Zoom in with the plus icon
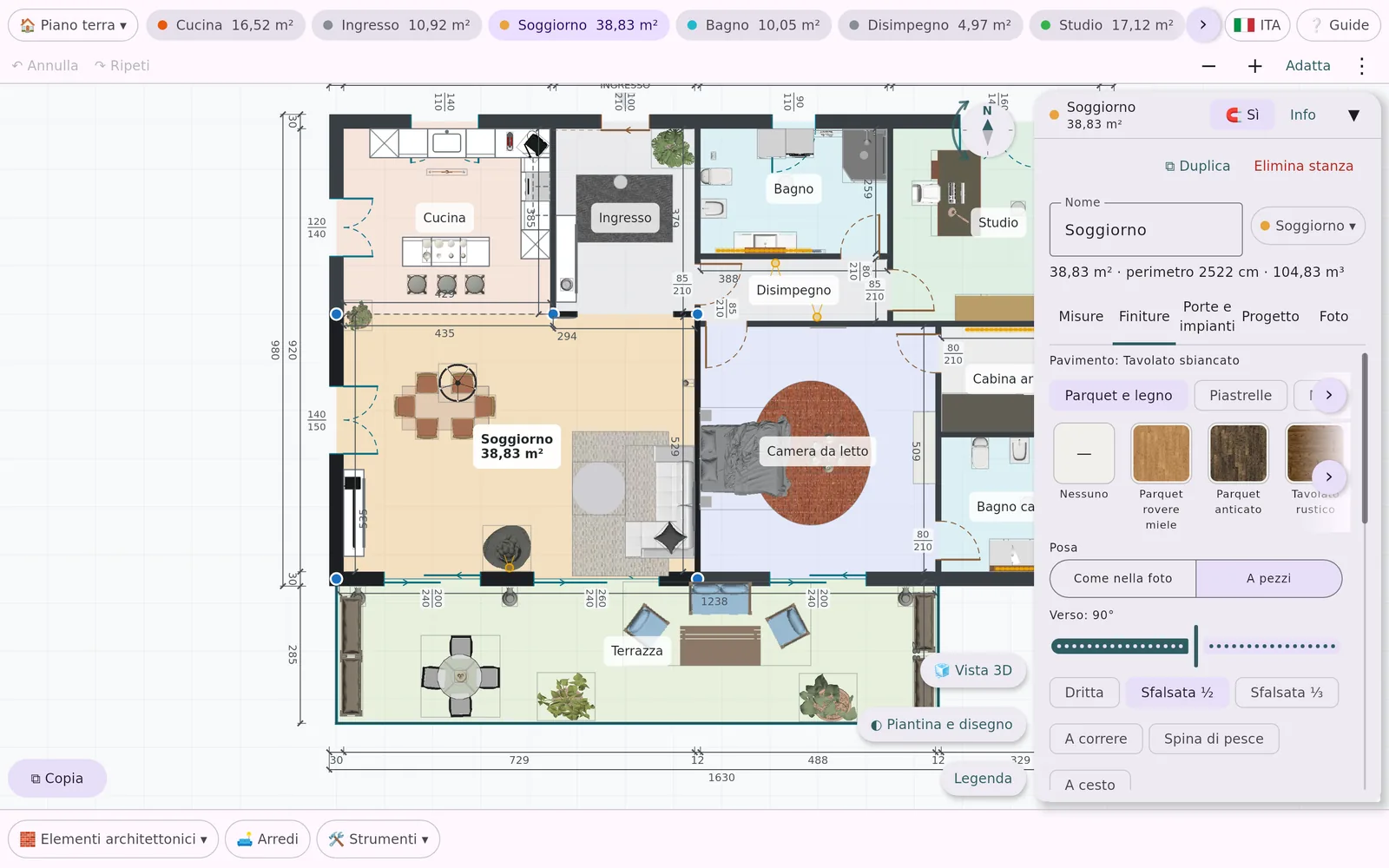The image size is (1389, 868). (x=1254, y=66)
